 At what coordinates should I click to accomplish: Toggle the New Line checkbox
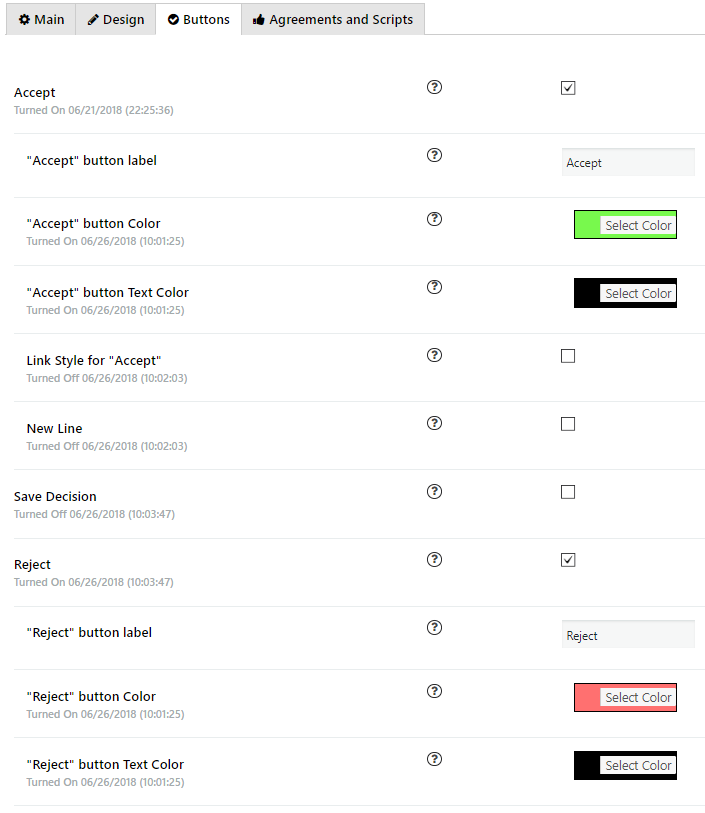(x=568, y=424)
